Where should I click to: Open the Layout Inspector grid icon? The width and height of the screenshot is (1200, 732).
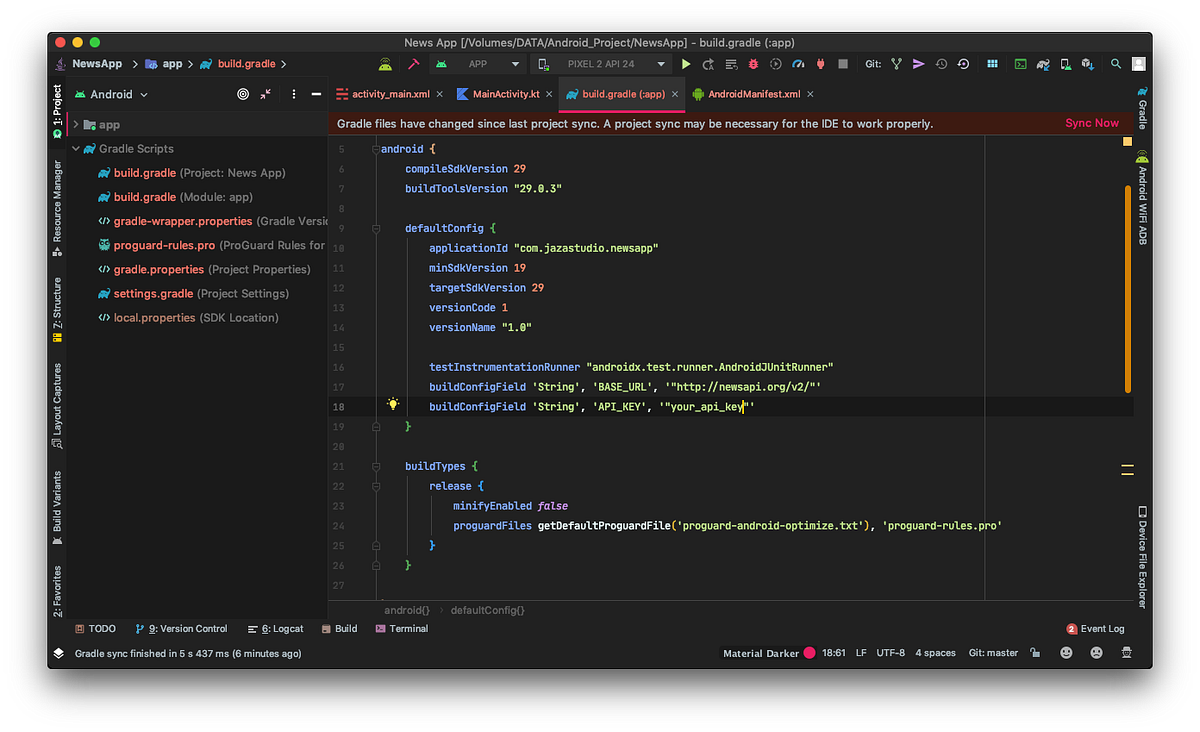pos(993,63)
